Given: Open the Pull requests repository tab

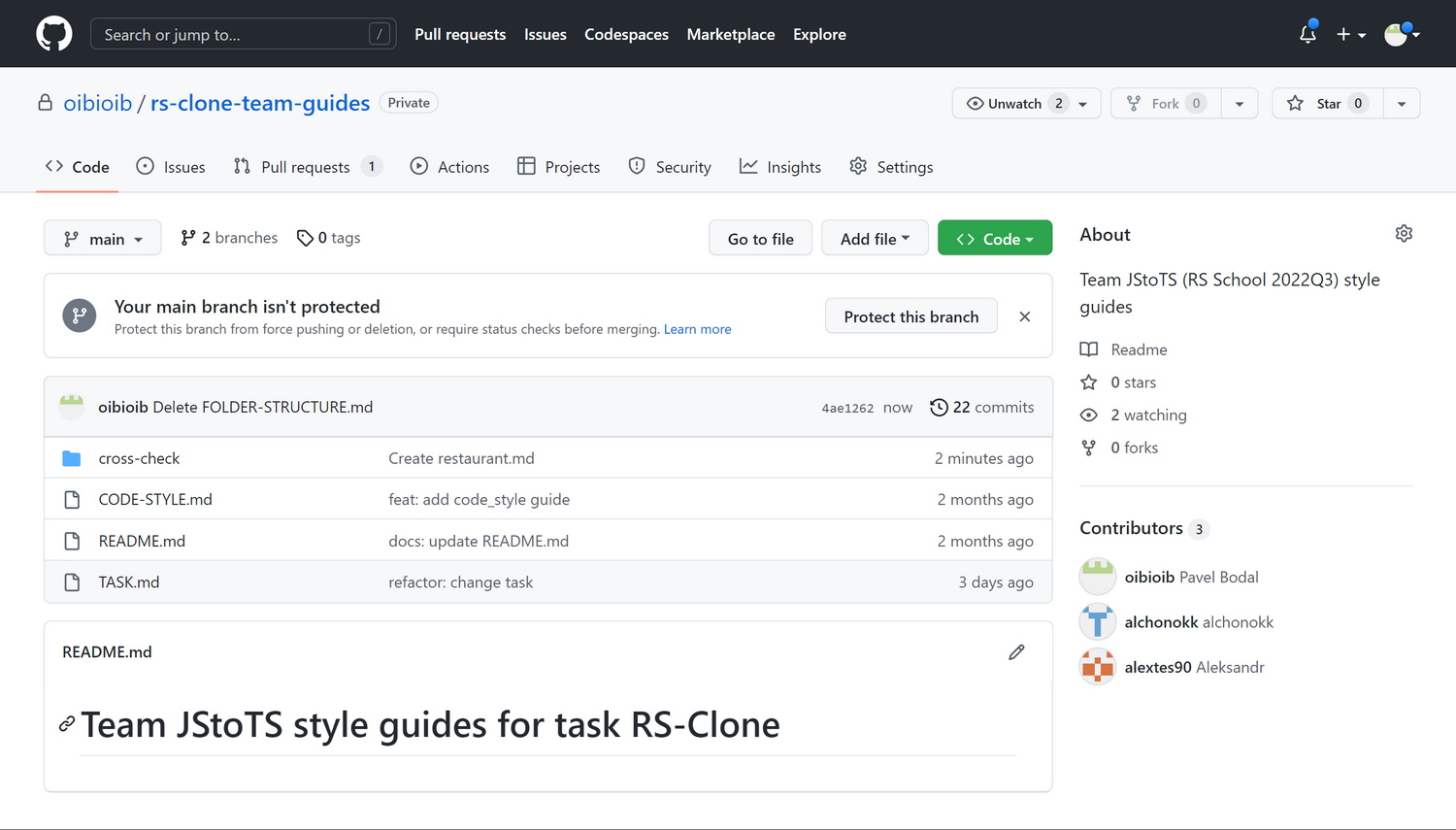Looking at the screenshot, I should pos(307,167).
